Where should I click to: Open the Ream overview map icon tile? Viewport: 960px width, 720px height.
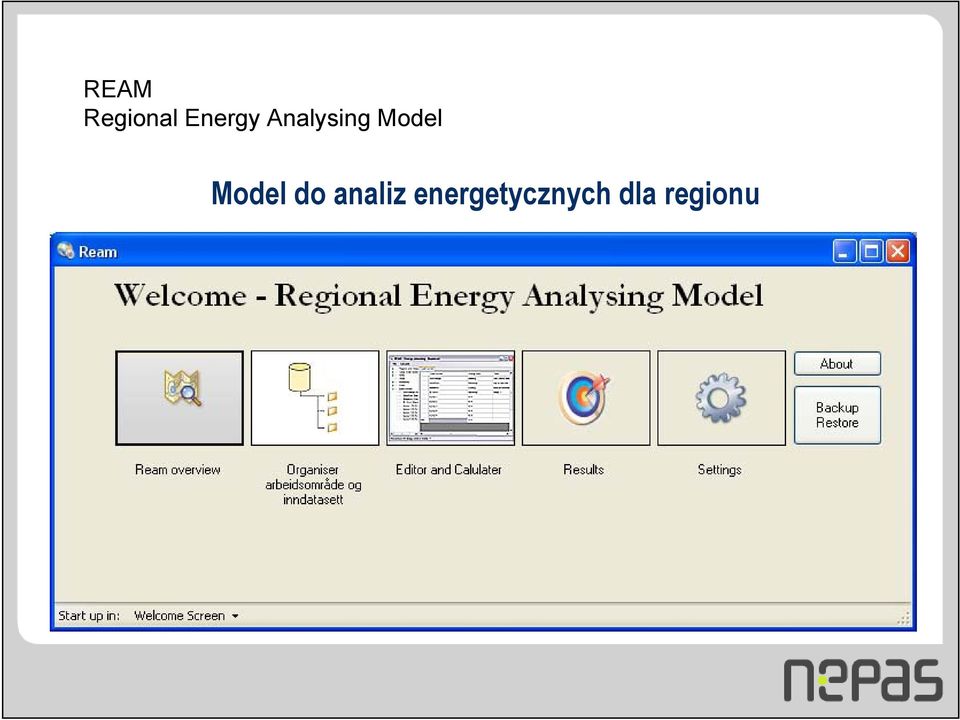pos(179,398)
